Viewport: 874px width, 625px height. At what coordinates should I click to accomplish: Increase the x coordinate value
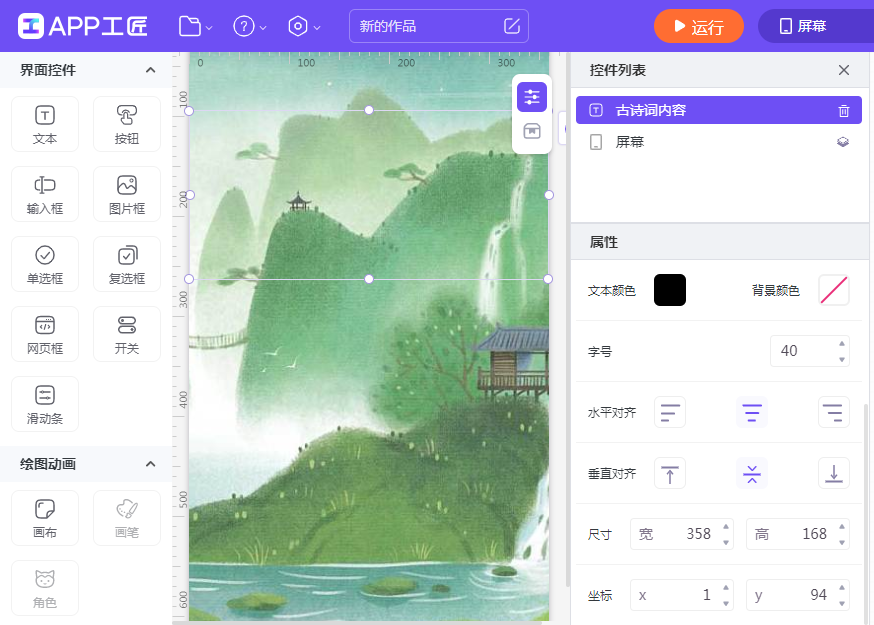[x=726, y=587]
